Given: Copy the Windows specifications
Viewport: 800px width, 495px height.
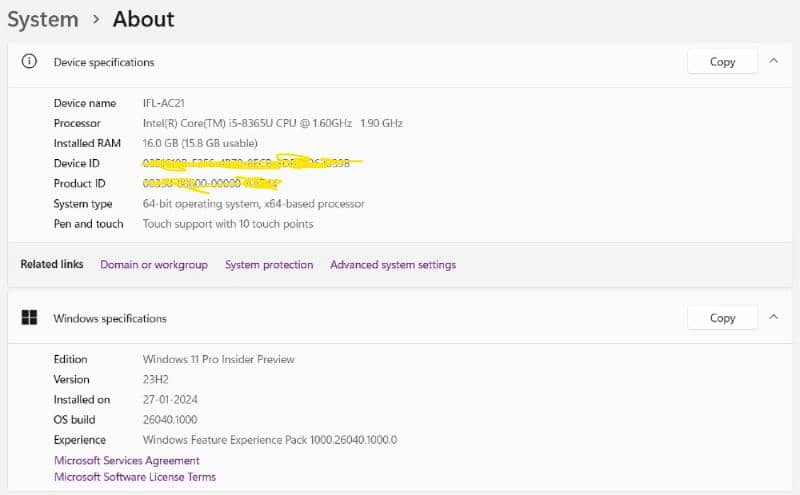Looking at the screenshot, I should 722,318.
